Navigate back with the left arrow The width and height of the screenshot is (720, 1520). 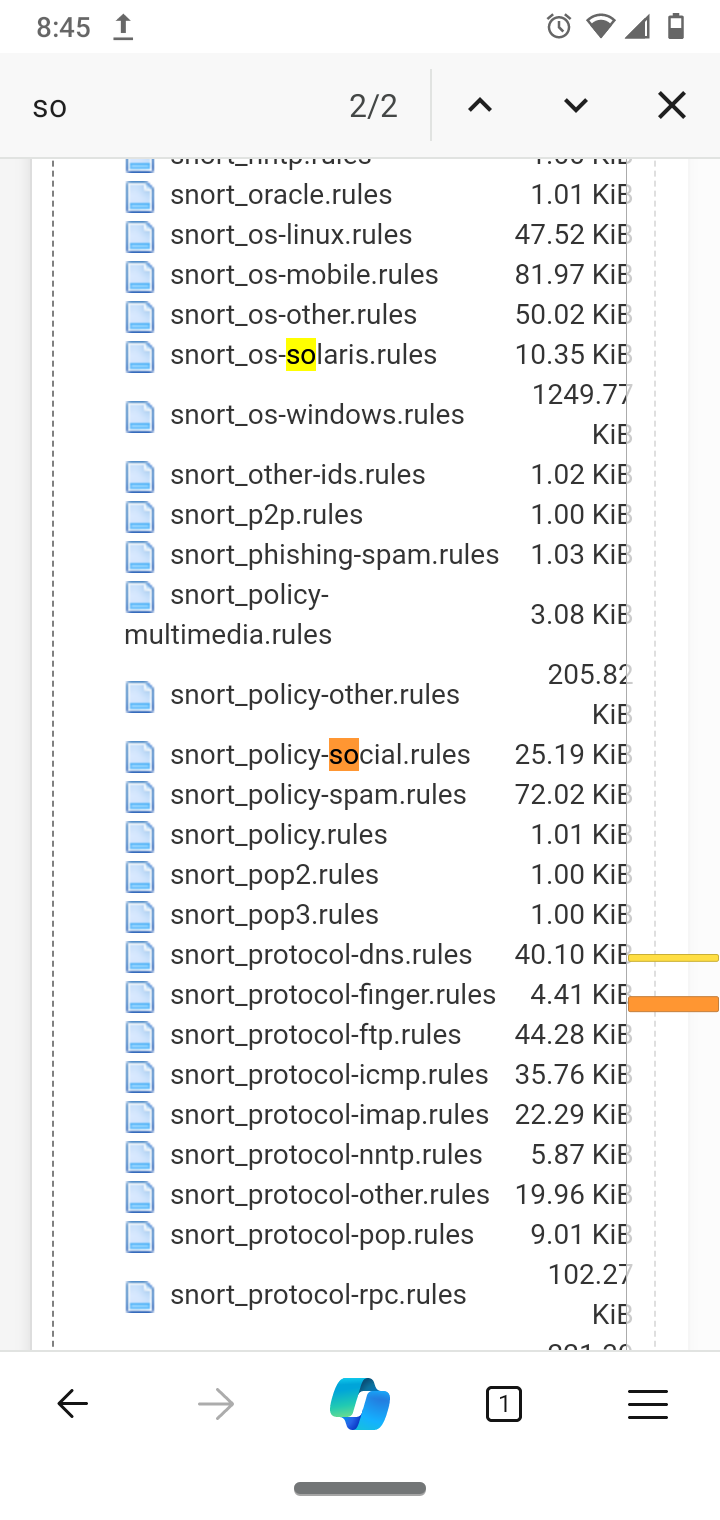[72, 1404]
